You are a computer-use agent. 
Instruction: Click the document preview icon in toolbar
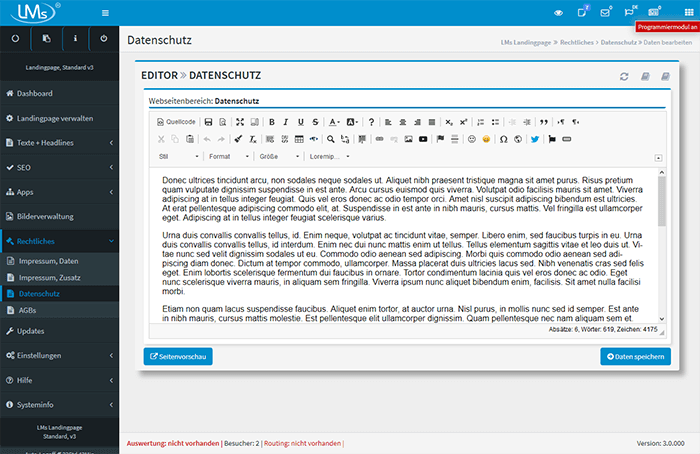click(223, 122)
